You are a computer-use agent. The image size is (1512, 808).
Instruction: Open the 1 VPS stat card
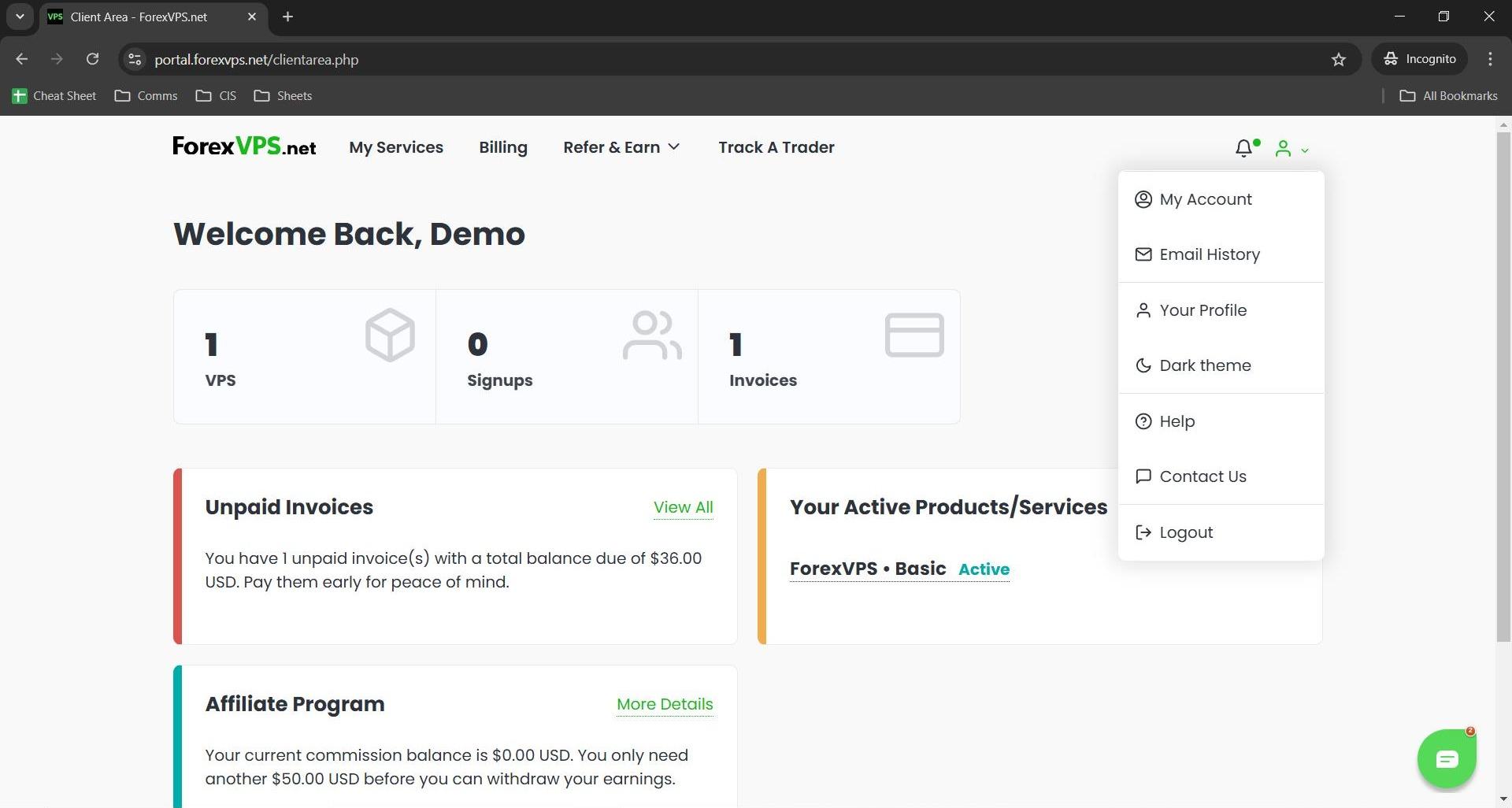(305, 357)
